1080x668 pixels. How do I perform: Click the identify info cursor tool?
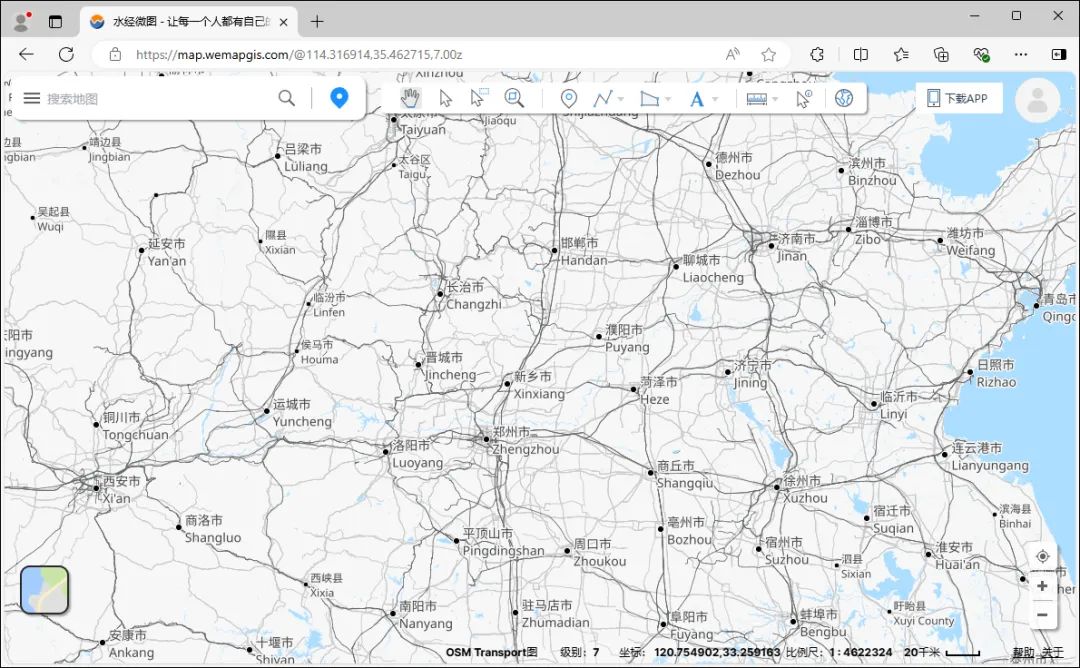pyautogui.click(x=804, y=98)
